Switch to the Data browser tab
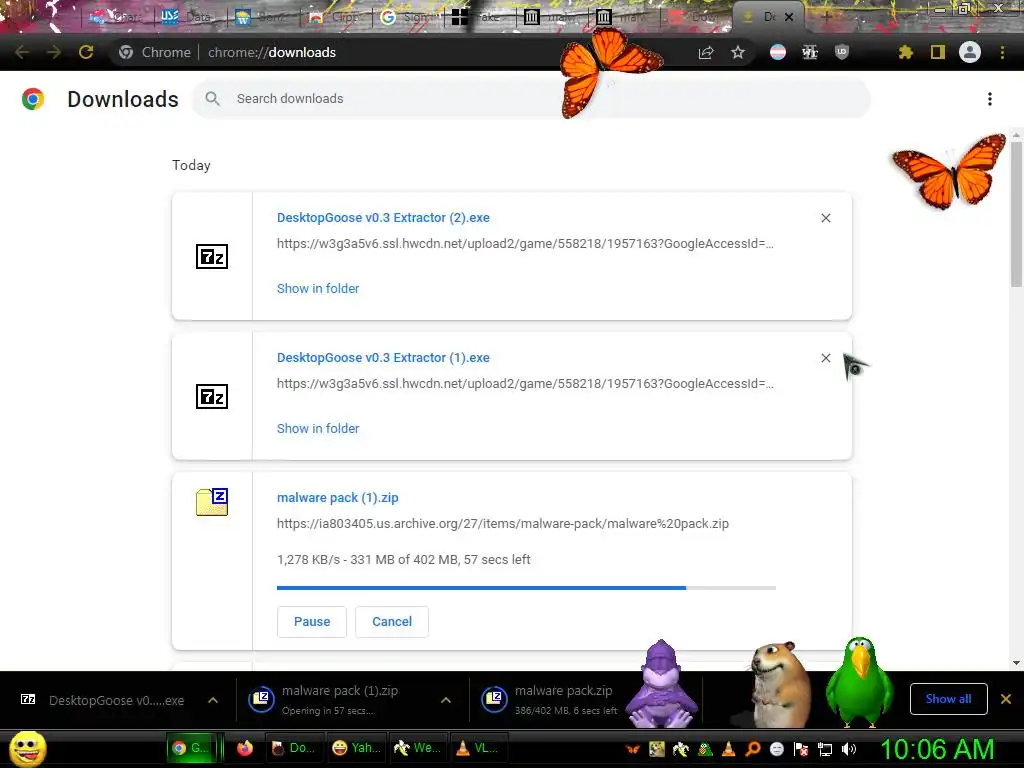Viewport: 1024px width, 768px height. coord(187,17)
